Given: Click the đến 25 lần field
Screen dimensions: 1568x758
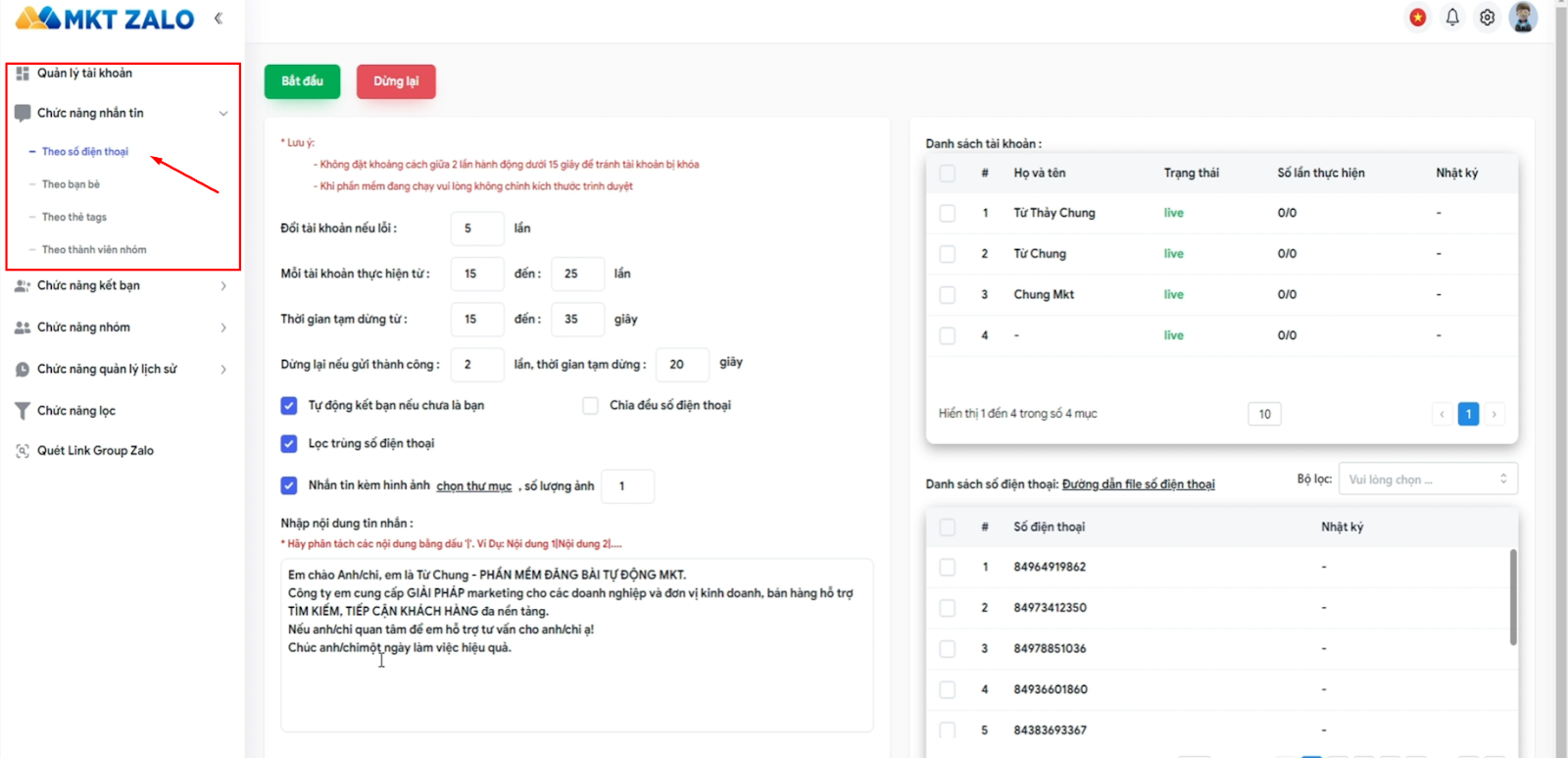Looking at the screenshot, I should (x=577, y=274).
